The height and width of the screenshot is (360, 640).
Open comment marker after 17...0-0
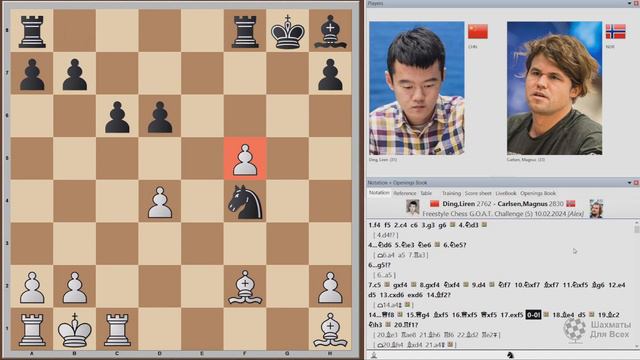pyautogui.click(x=546, y=315)
